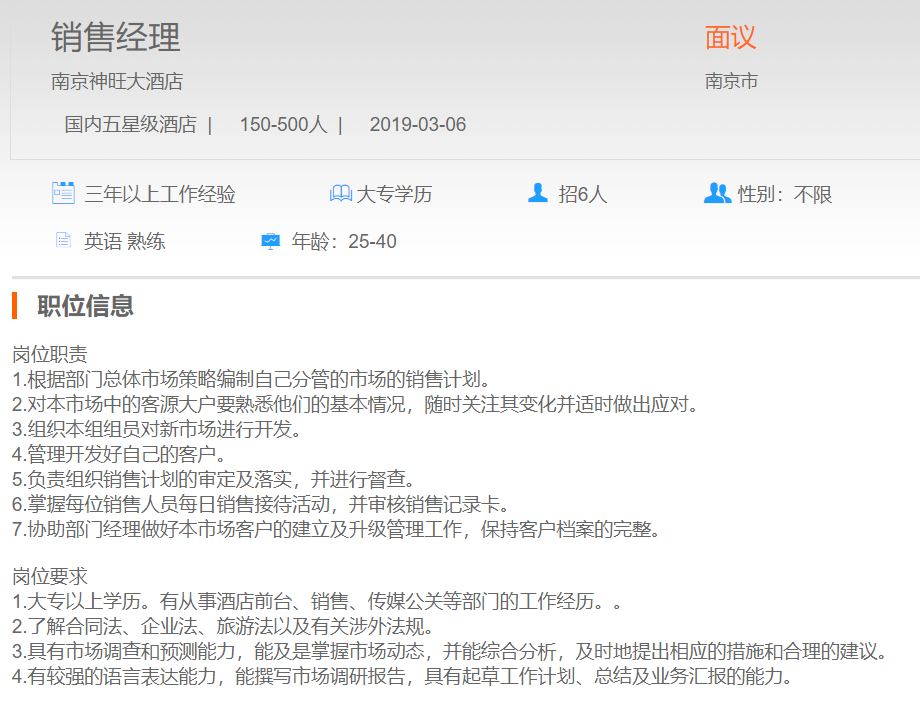Click the open book icon beside 大专学历
The height and width of the screenshot is (727, 920).
[x=340, y=193]
